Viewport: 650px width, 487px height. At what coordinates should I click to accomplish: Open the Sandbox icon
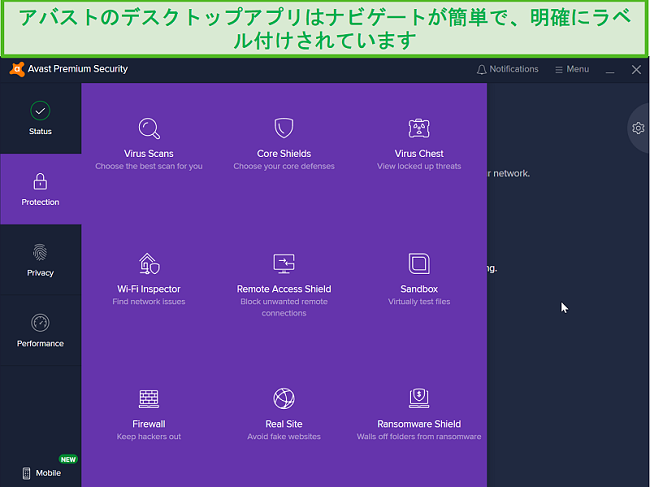point(419,264)
